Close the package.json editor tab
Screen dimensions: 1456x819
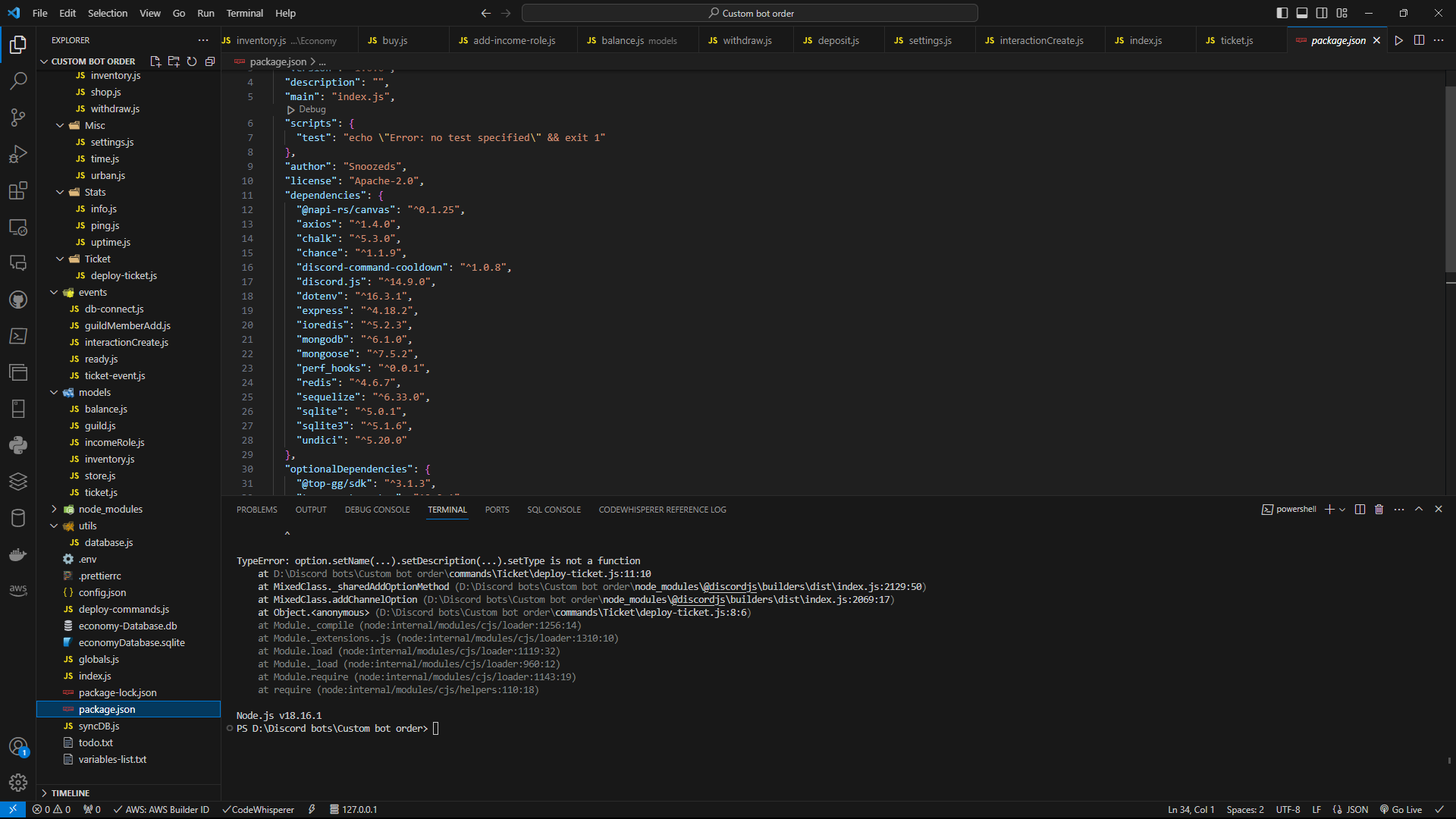[1376, 40]
